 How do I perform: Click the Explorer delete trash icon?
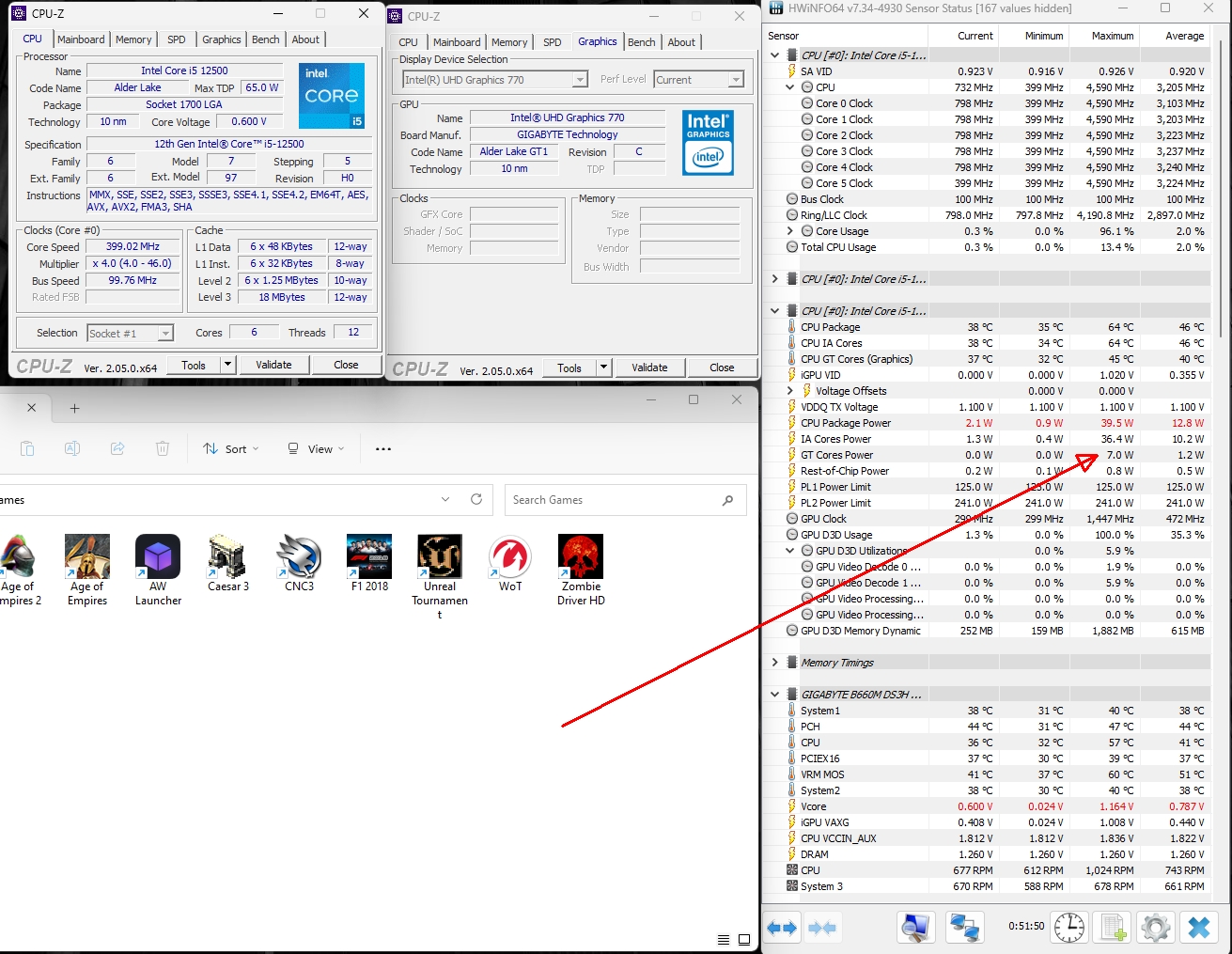point(163,448)
